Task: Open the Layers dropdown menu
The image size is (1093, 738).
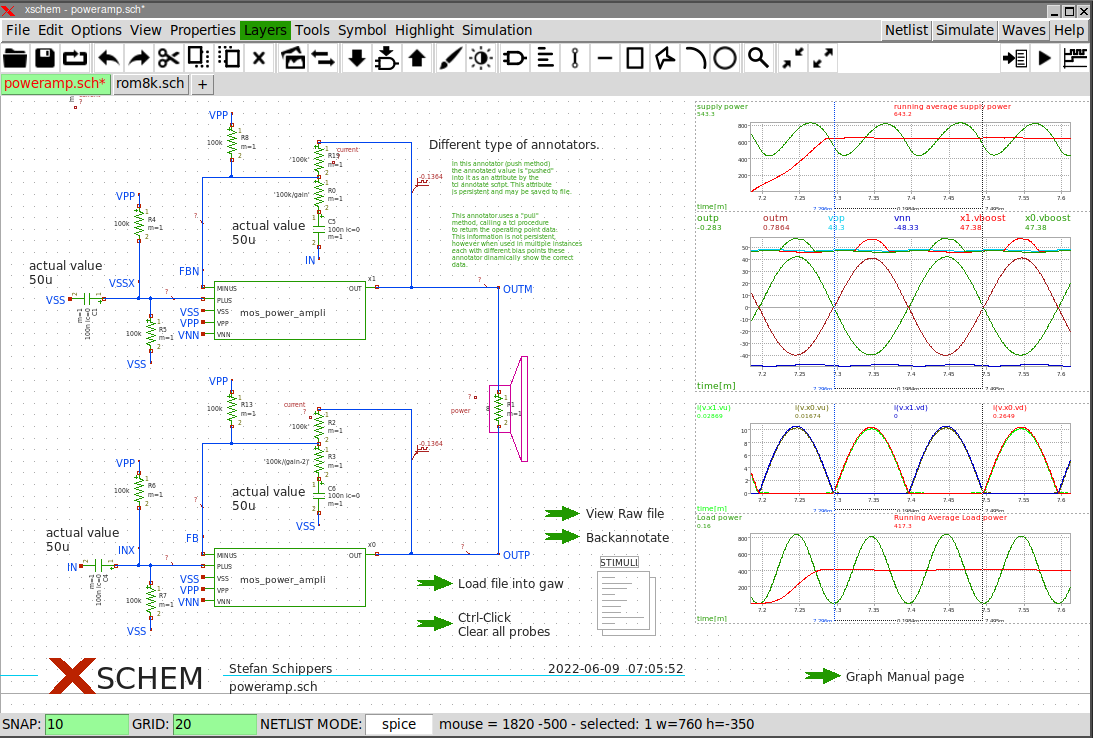Action: pyautogui.click(x=265, y=30)
